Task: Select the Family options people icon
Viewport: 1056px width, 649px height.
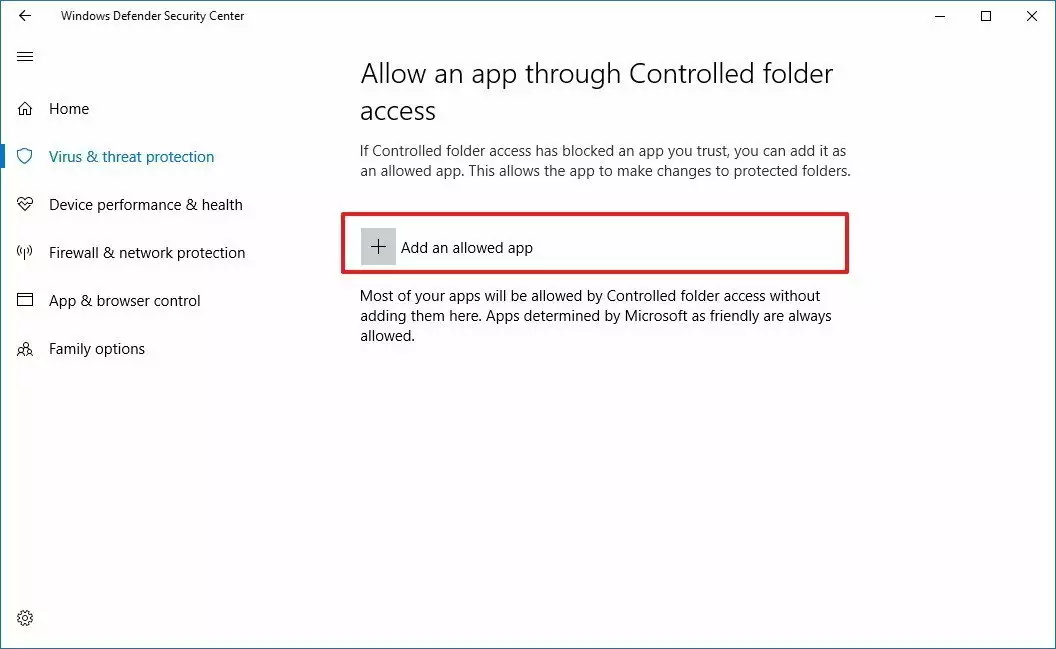Action: (25, 349)
